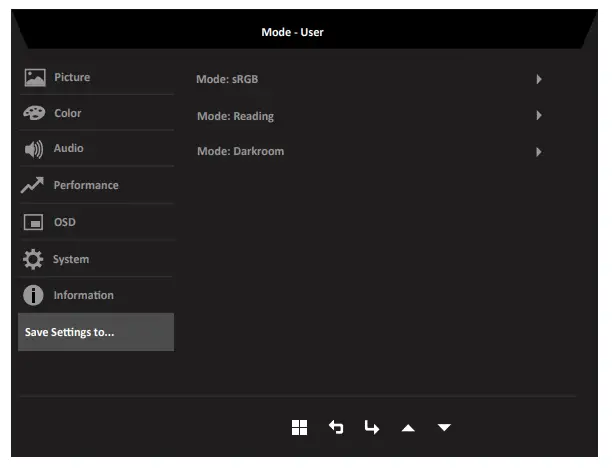The width and height of the screenshot is (615, 470).
Task: Click the Picture landscape icon
Action: pyautogui.click(x=35, y=78)
